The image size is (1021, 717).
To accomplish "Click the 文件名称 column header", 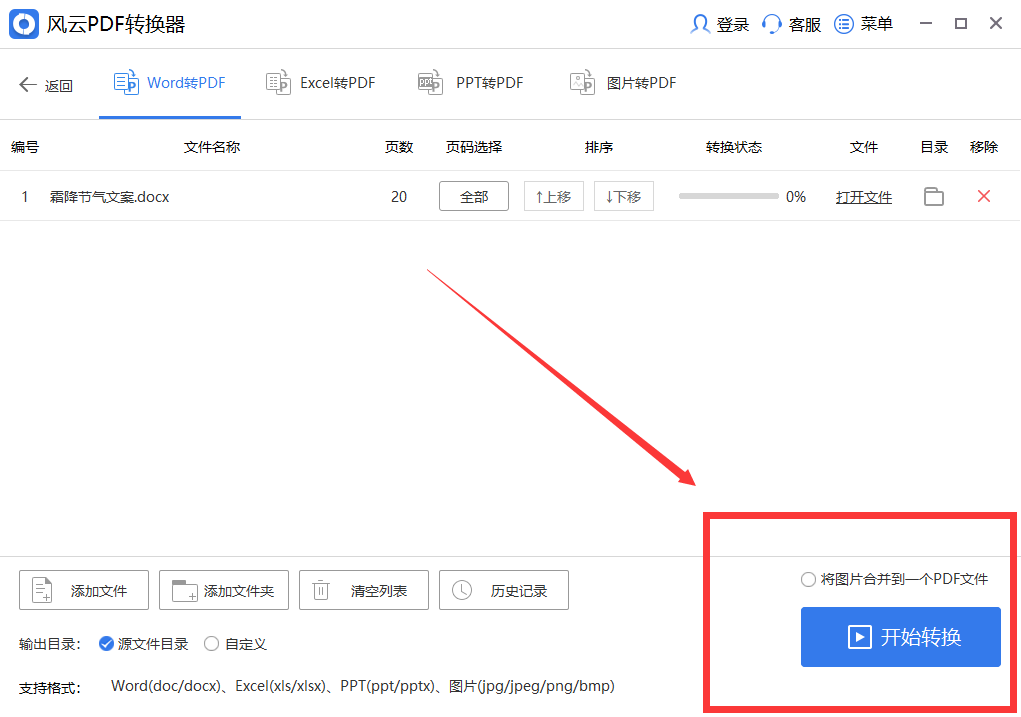I will coord(212,147).
